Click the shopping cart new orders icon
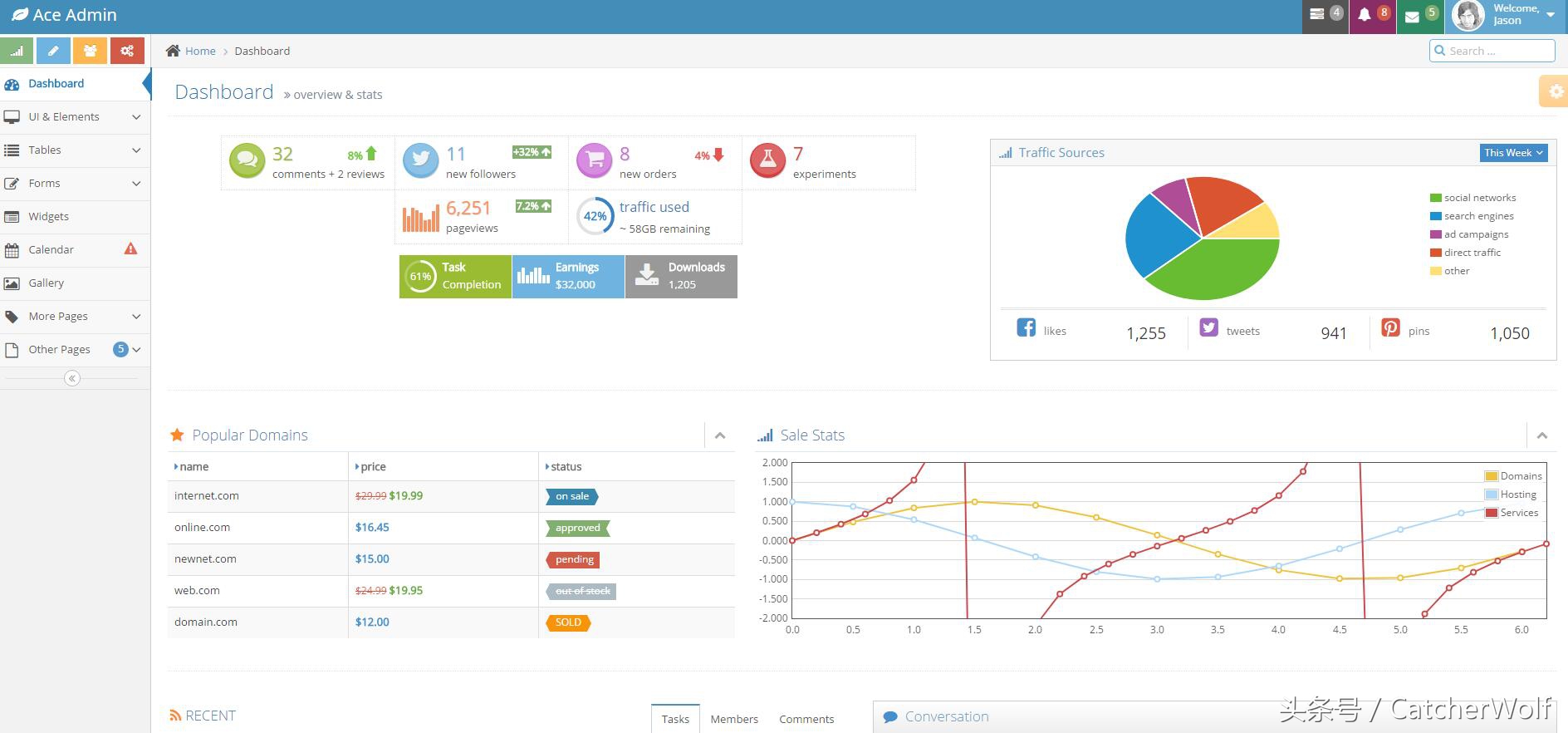Screen dimensions: 1568x733 click(595, 160)
